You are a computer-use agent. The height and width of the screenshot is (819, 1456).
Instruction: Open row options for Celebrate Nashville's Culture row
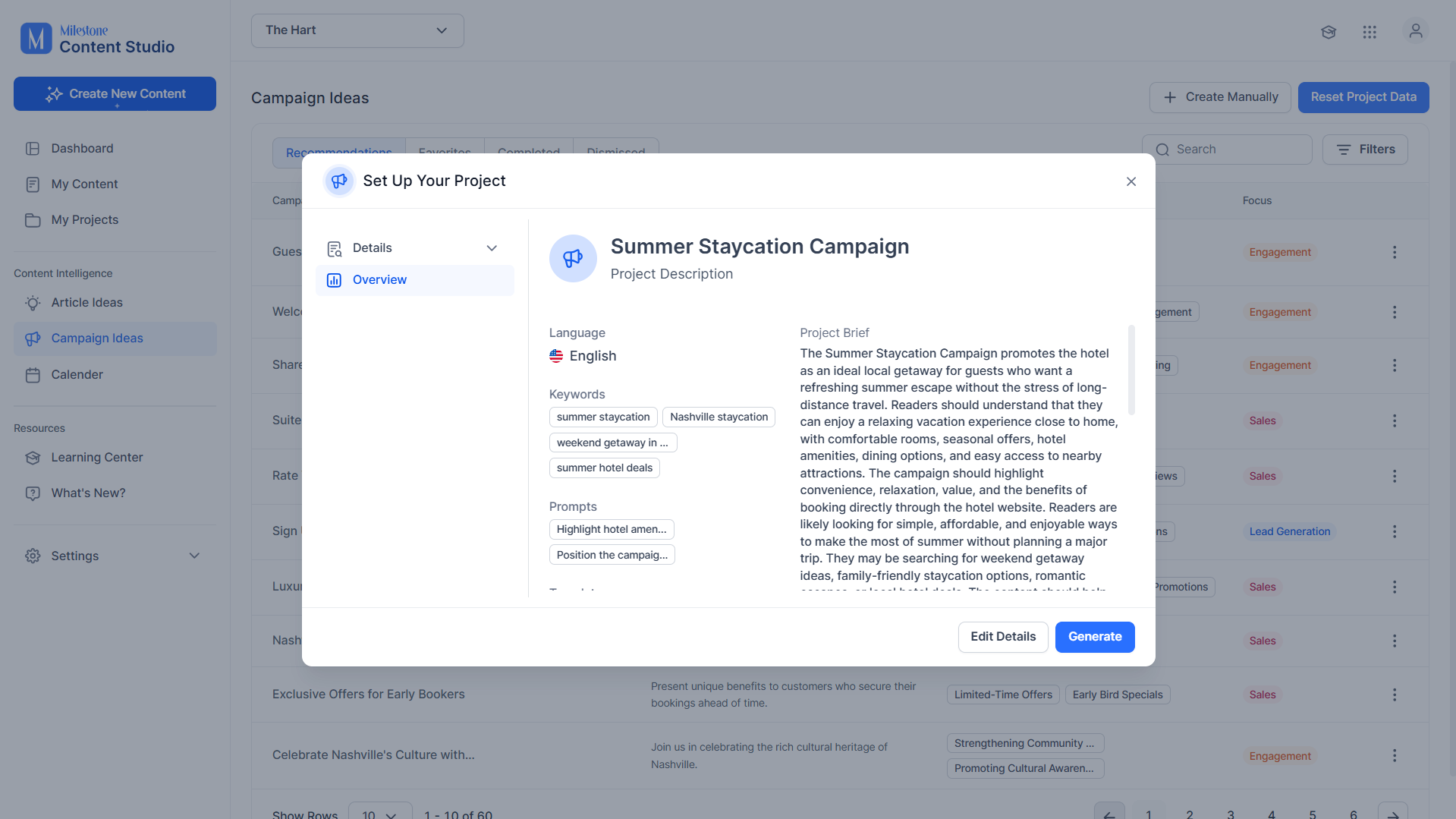(1395, 756)
